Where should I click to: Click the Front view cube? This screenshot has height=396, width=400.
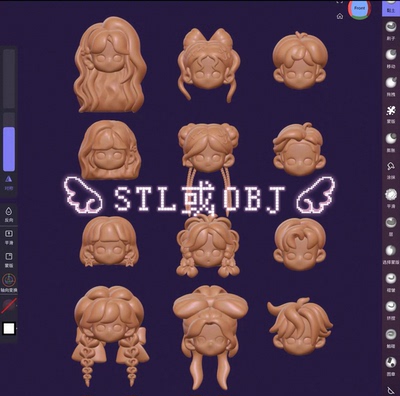[359, 8]
